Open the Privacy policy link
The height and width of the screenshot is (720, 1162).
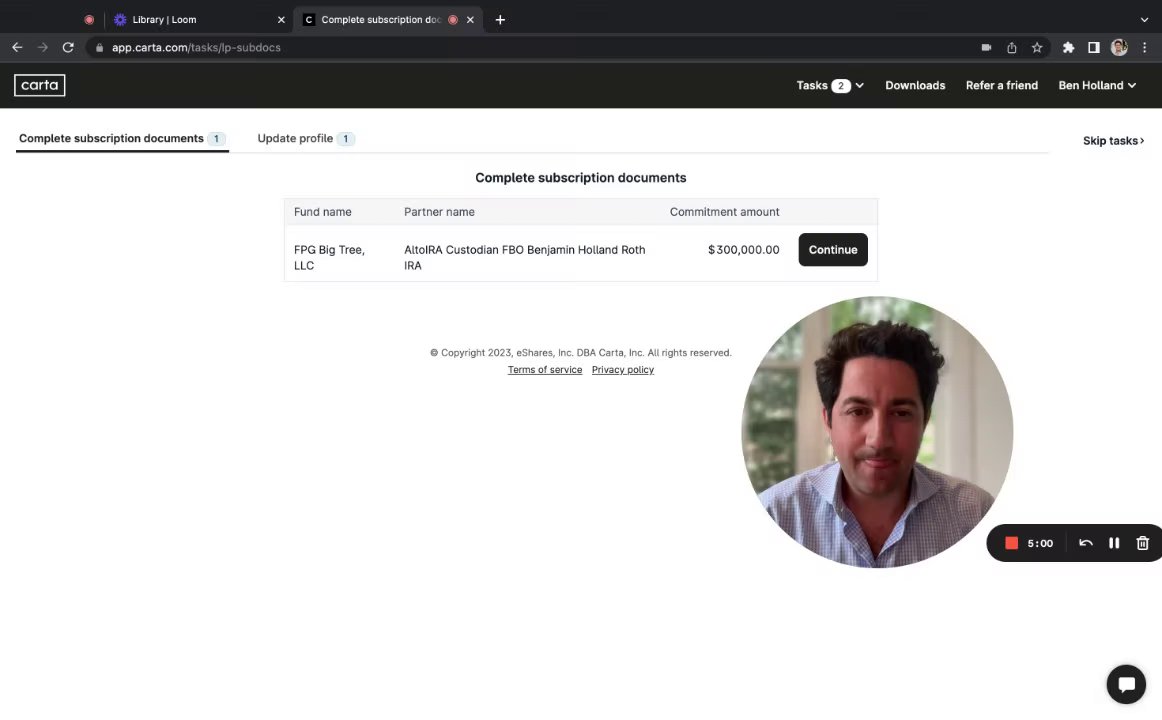622,370
